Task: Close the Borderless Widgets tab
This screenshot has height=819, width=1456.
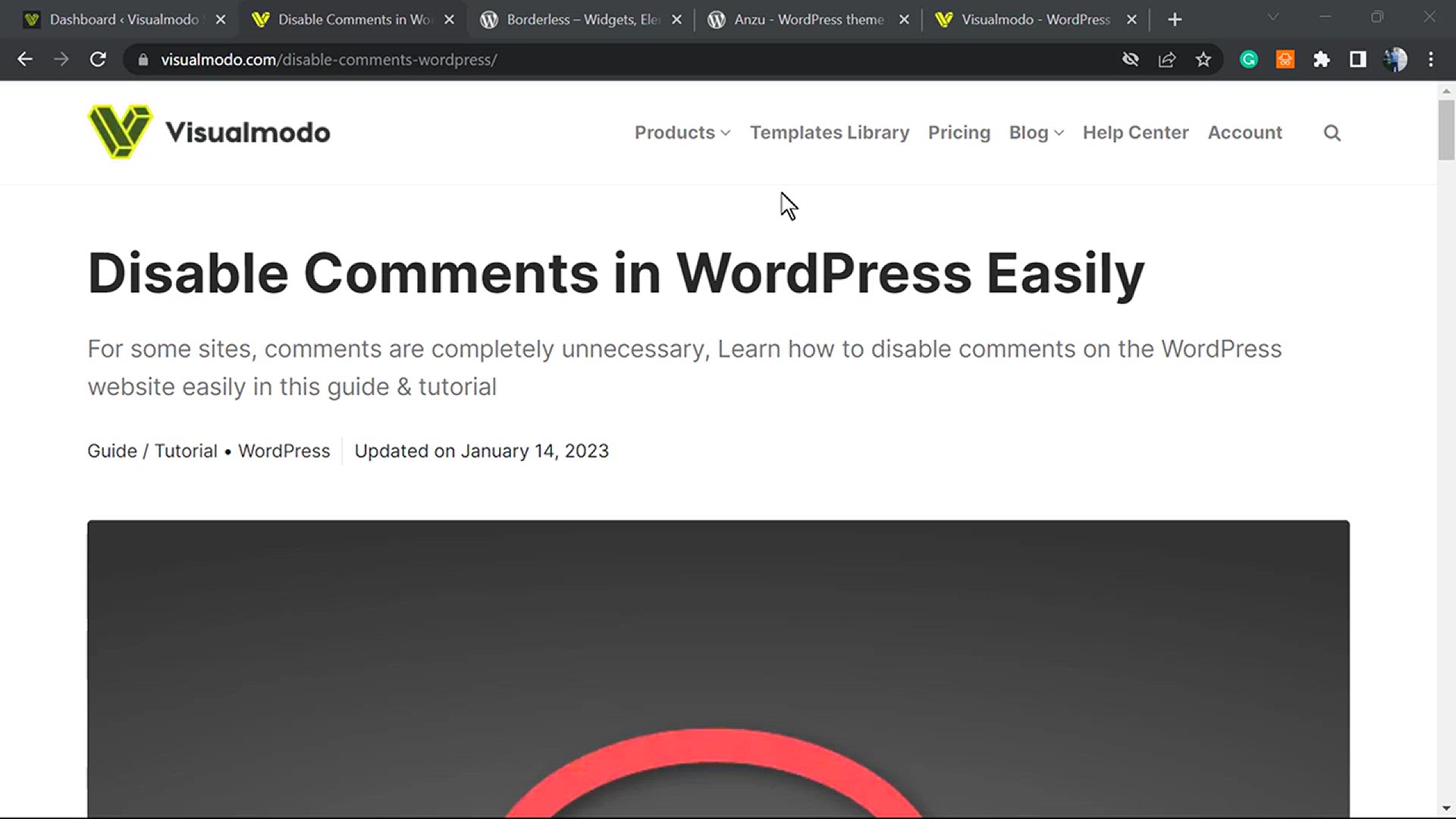Action: (676, 20)
